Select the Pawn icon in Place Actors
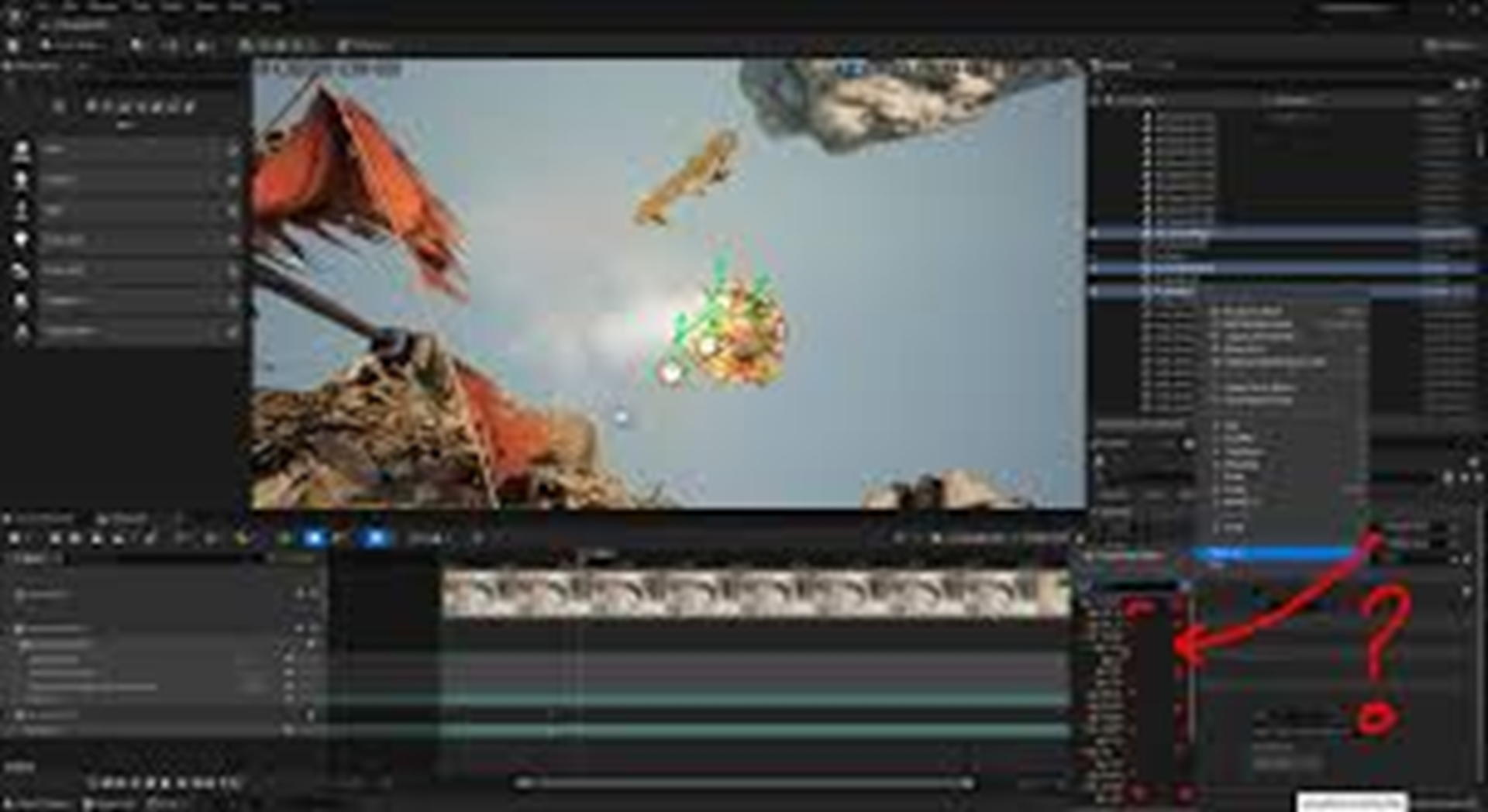The image size is (1488, 812). [22, 210]
